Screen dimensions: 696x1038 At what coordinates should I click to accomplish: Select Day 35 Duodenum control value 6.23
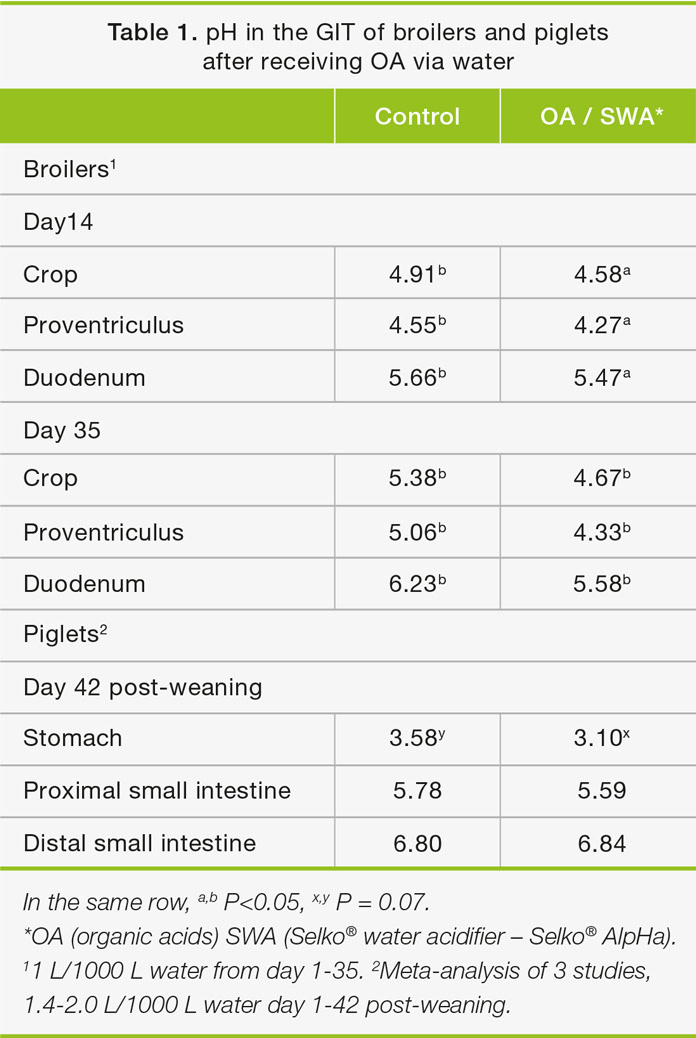tap(412, 584)
